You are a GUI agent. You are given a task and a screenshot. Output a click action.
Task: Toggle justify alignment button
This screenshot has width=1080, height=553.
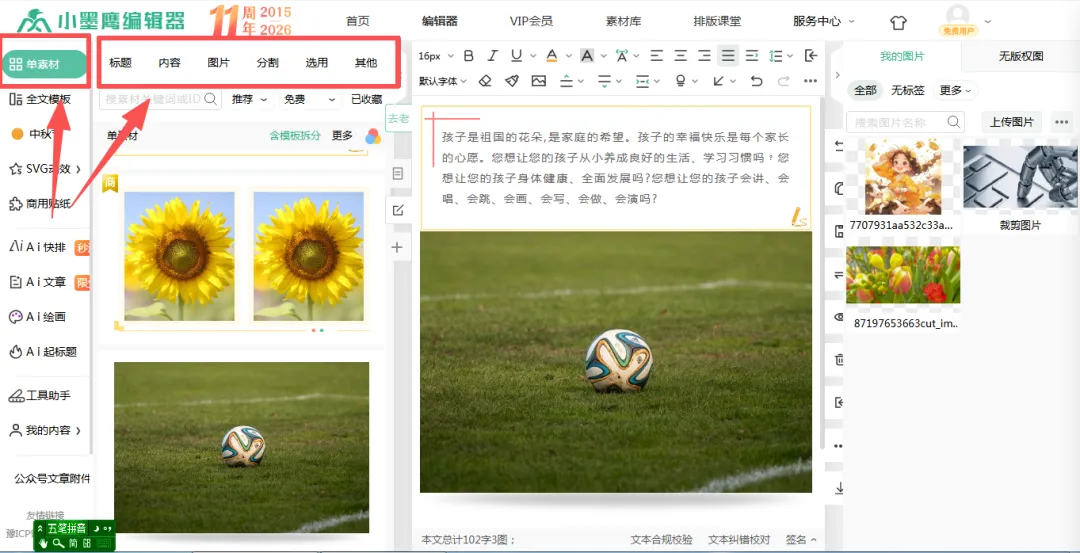point(728,56)
